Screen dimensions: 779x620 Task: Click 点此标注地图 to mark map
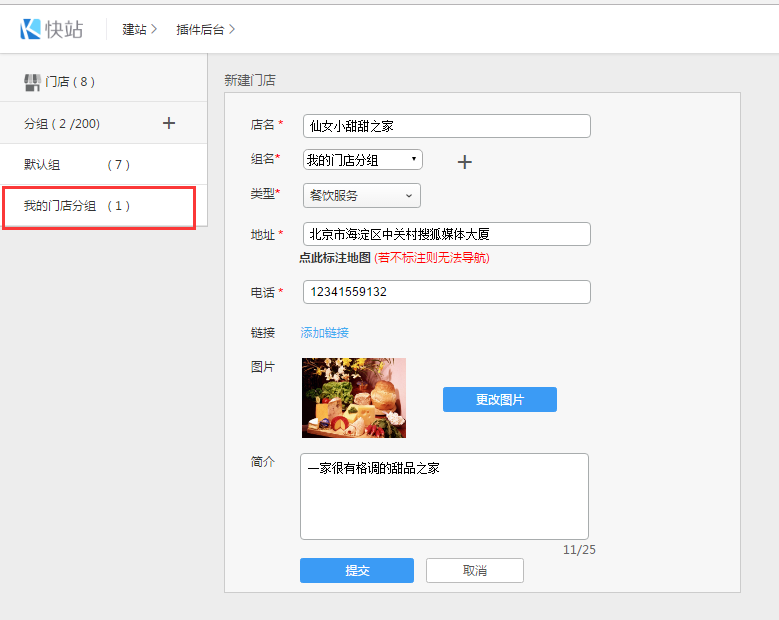tap(335, 258)
